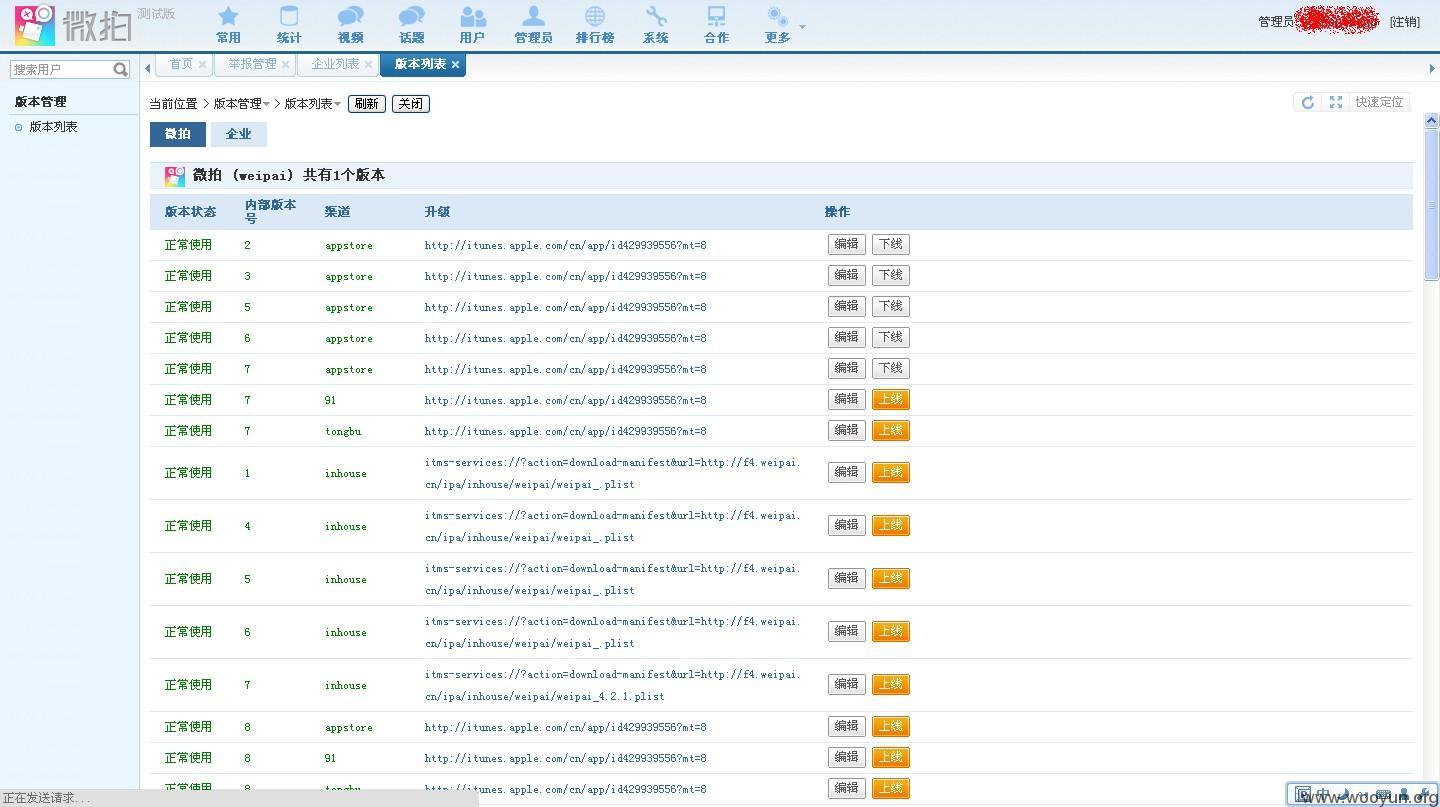1440x807 pixels.
Task: Click 上线 for version 5 inhouse
Action: [x=891, y=578]
